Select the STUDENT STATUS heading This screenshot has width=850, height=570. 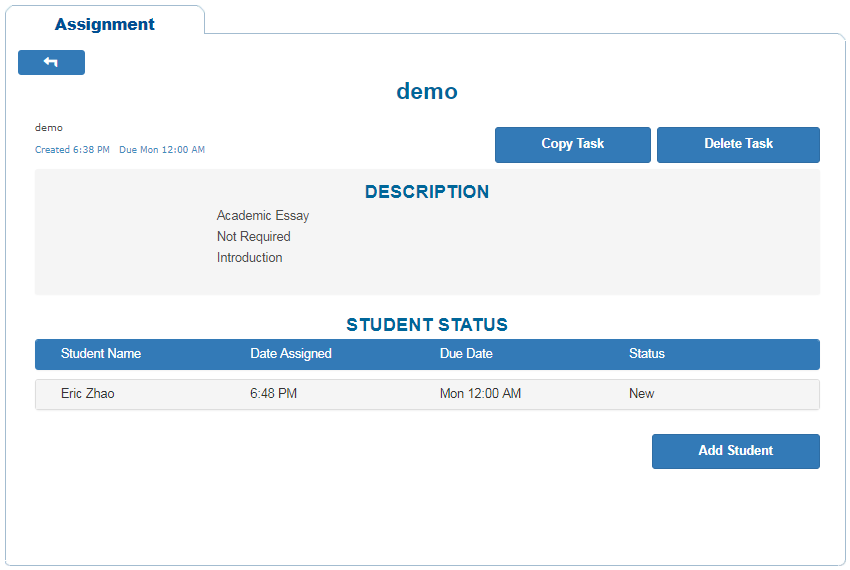[x=427, y=325]
